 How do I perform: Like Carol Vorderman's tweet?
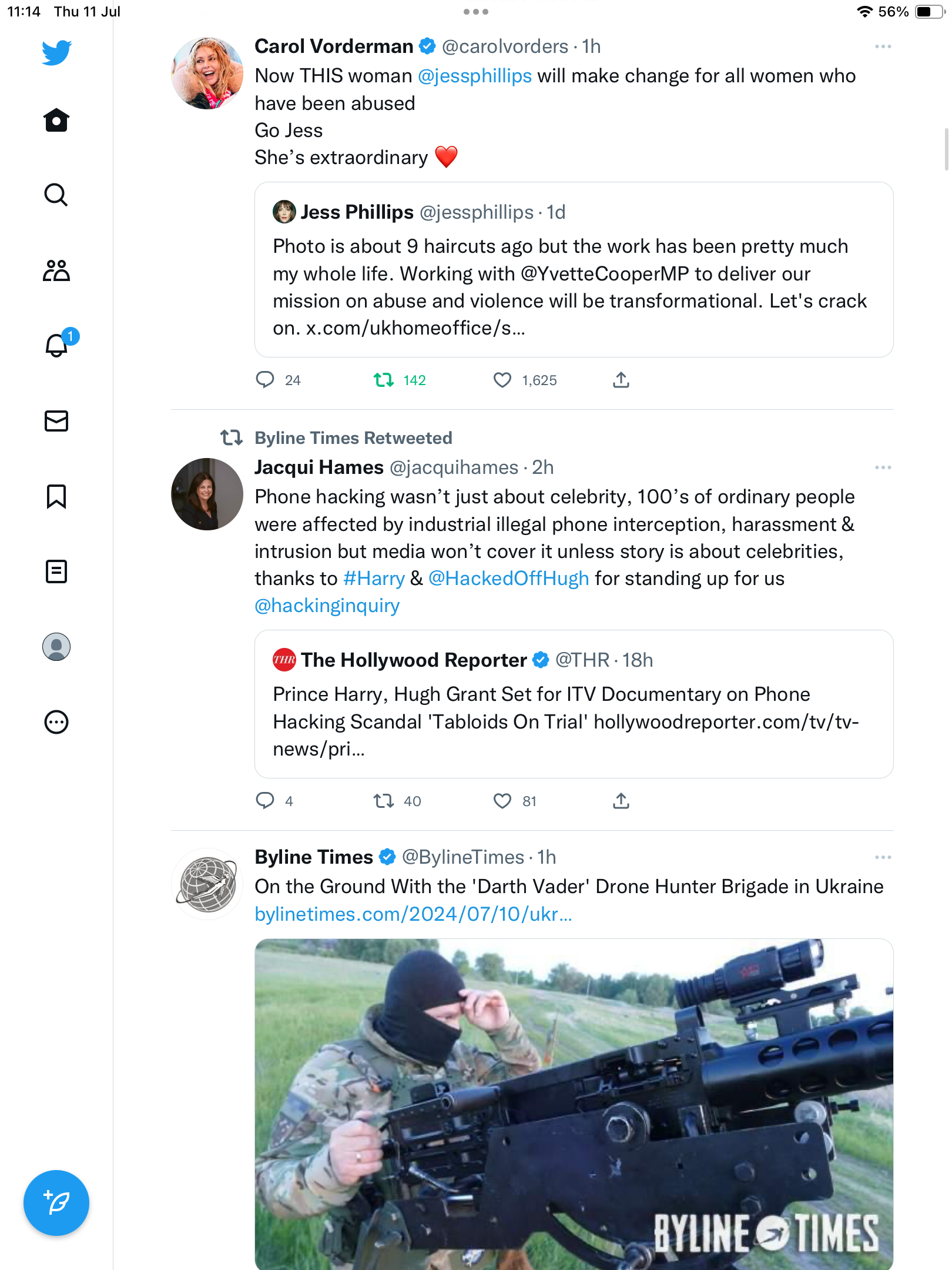tap(502, 380)
